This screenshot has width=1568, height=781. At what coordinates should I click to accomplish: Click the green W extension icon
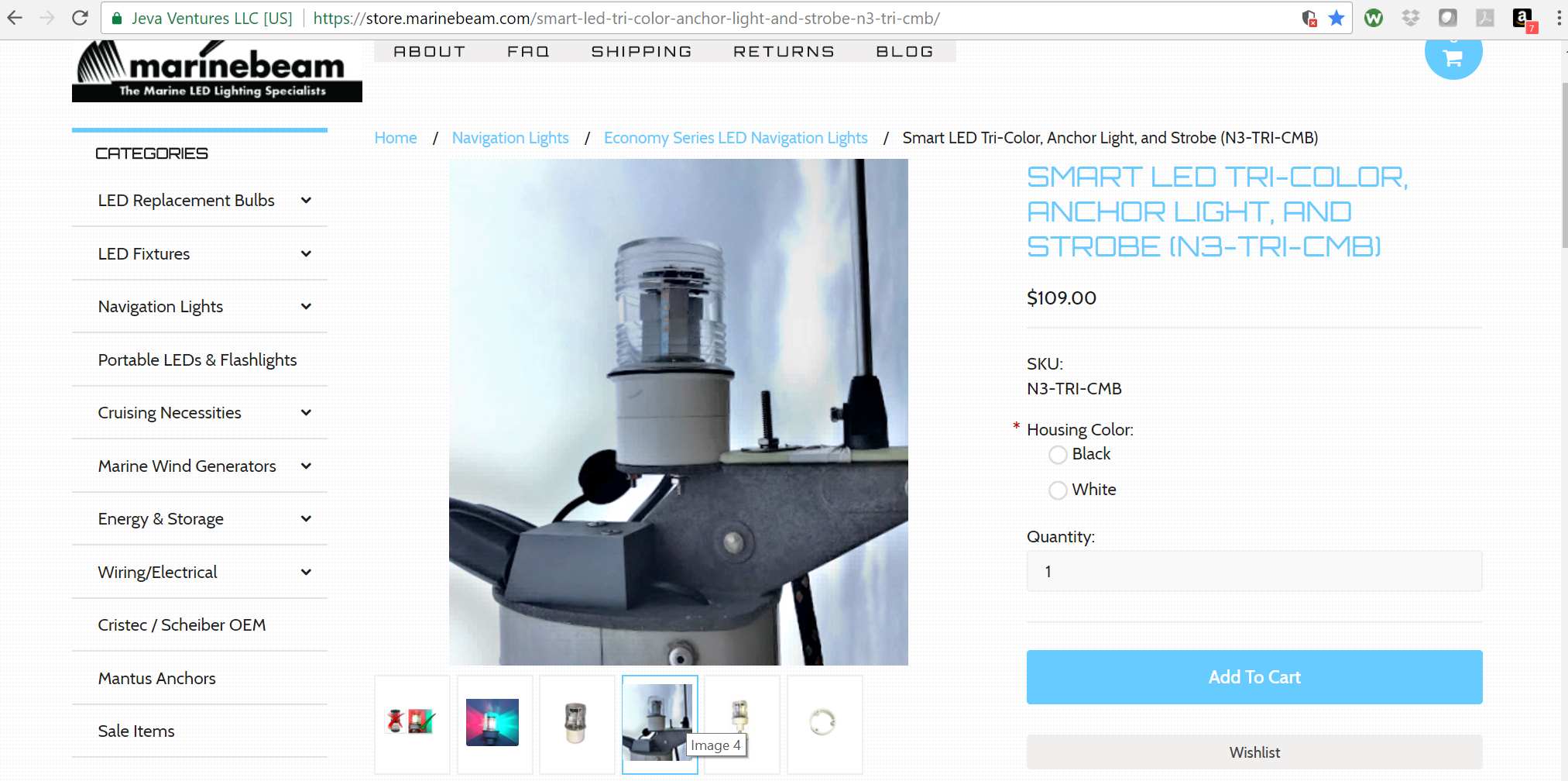click(1374, 18)
